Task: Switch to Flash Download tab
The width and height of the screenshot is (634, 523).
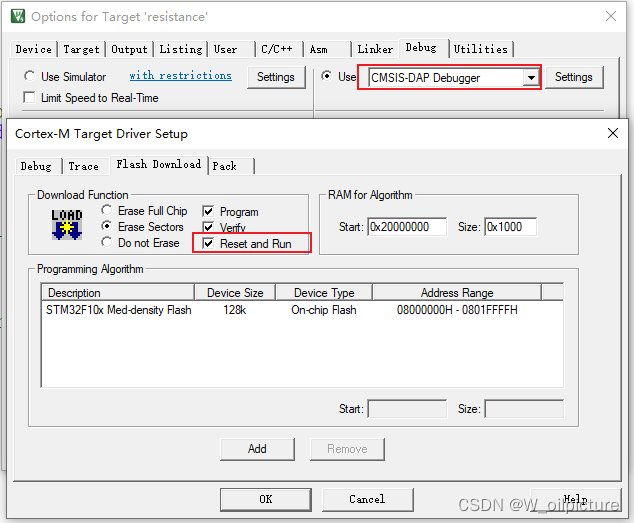Action: click(x=158, y=164)
